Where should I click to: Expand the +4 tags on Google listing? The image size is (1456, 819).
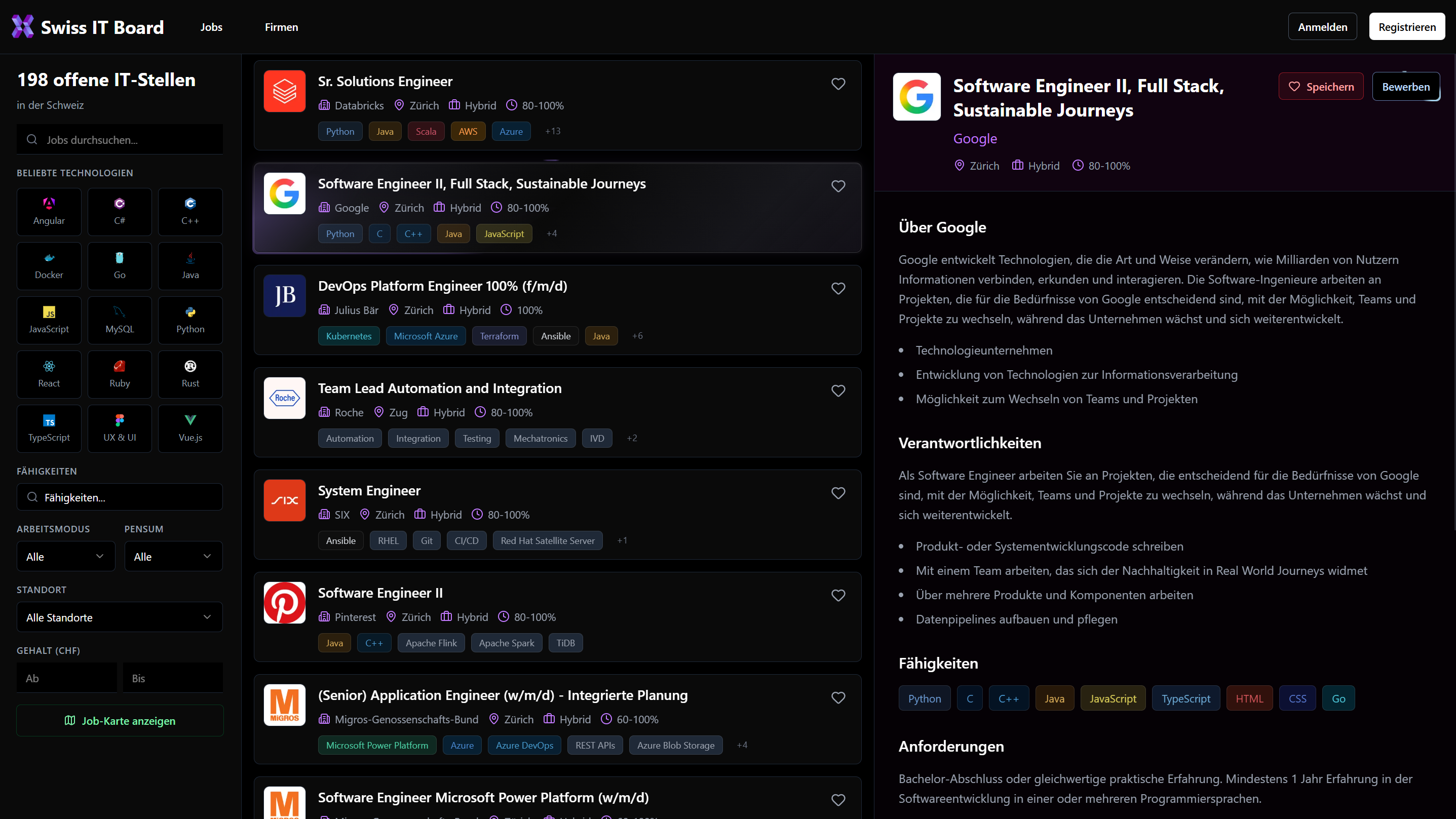[x=552, y=233]
